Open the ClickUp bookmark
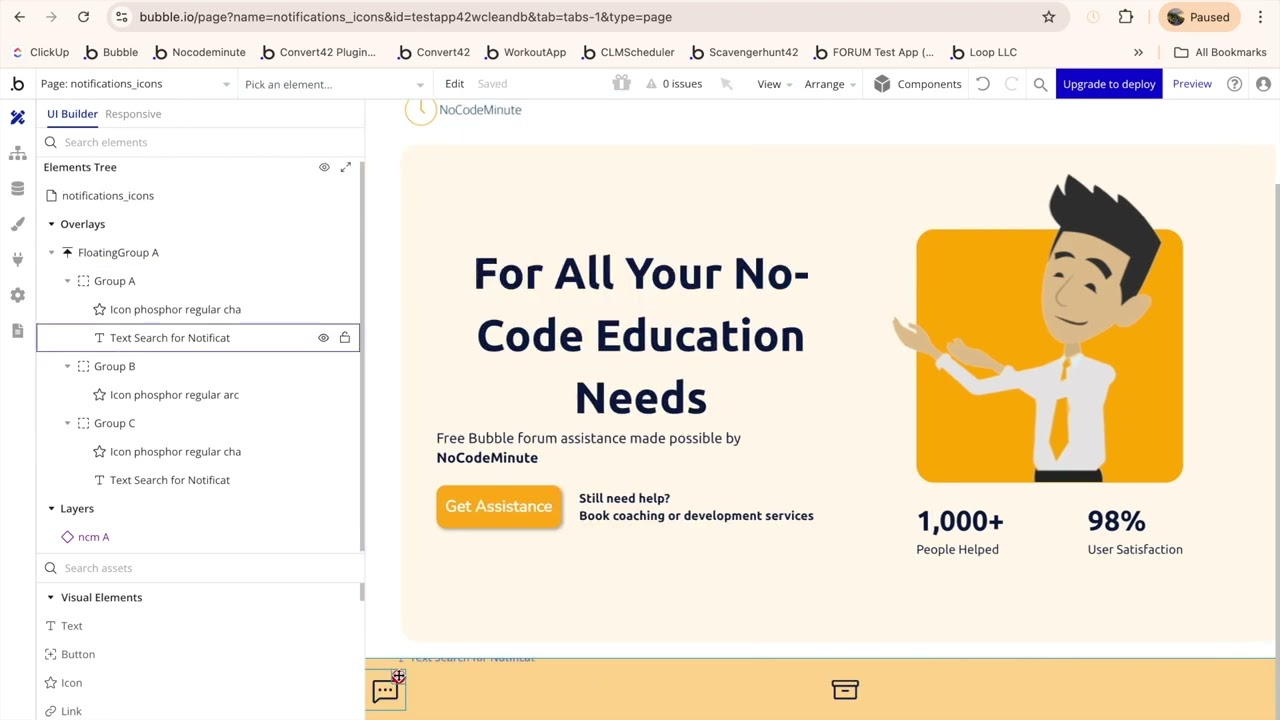Viewport: 1280px width, 720px height. tap(40, 52)
